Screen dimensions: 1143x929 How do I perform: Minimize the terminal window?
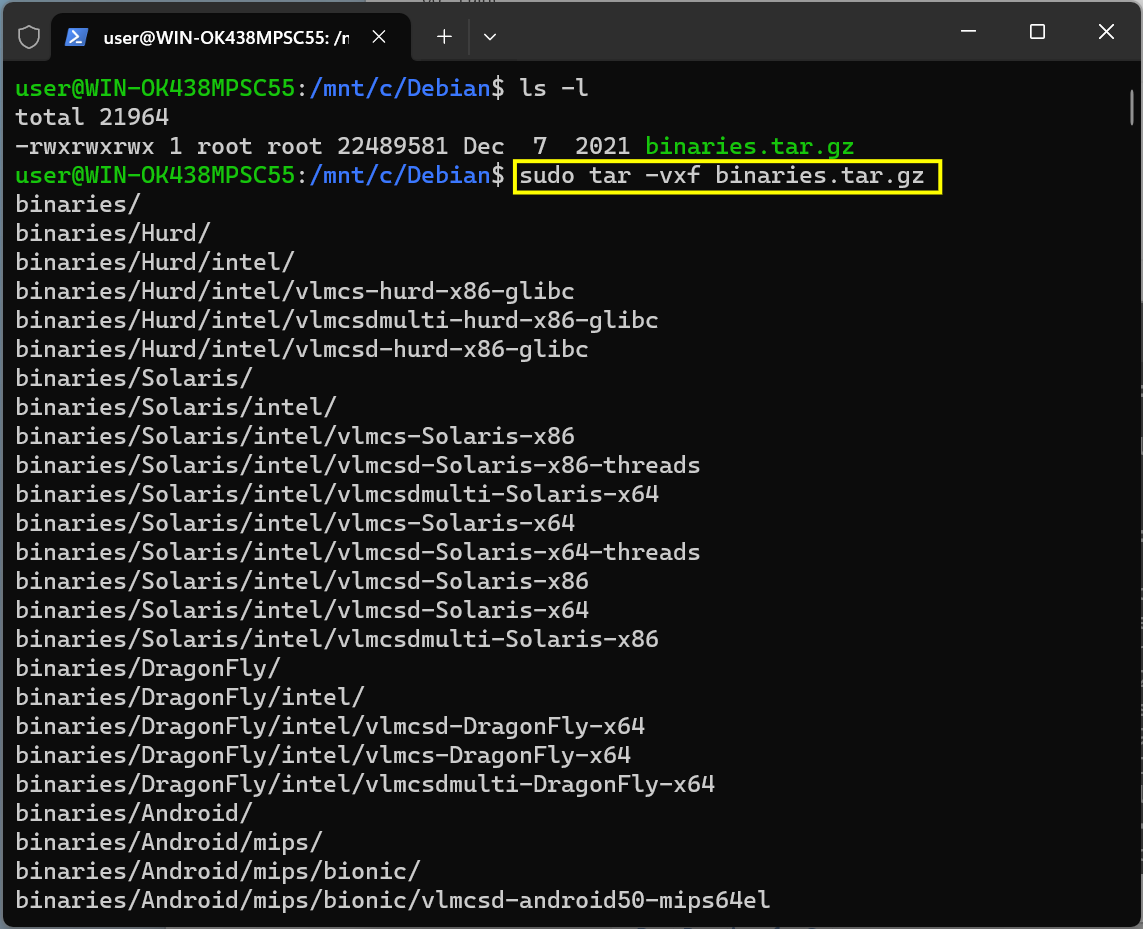point(968,31)
